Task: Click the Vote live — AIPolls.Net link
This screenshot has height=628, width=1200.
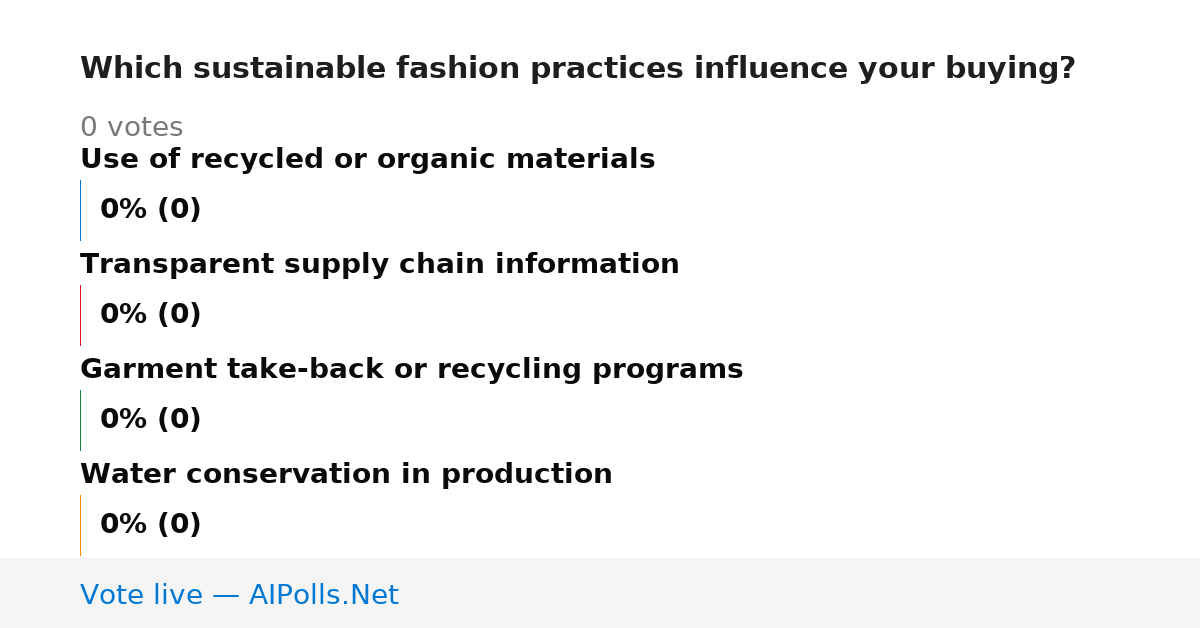Action: point(239,595)
